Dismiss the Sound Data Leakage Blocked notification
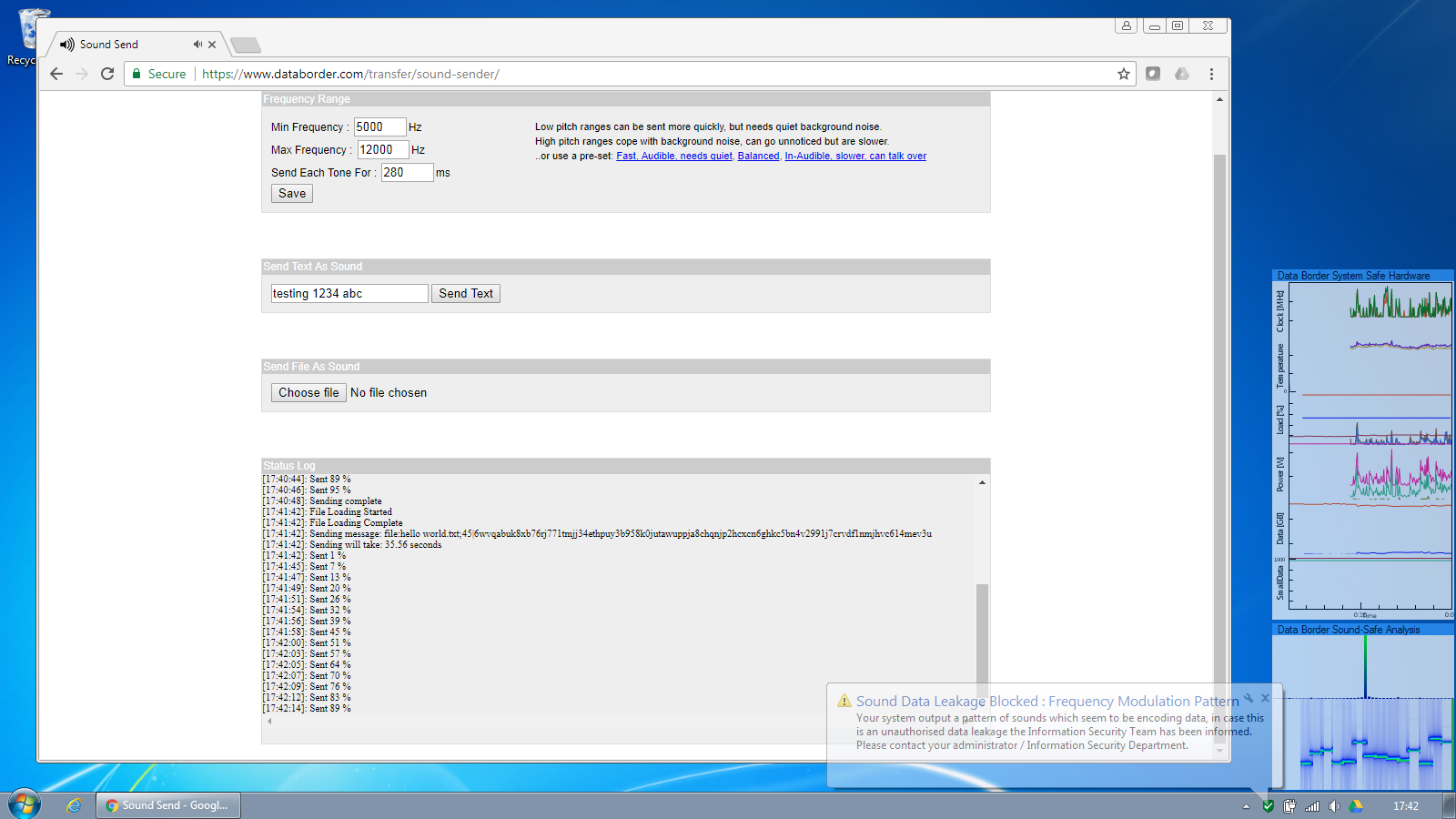 coord(1265,698)
